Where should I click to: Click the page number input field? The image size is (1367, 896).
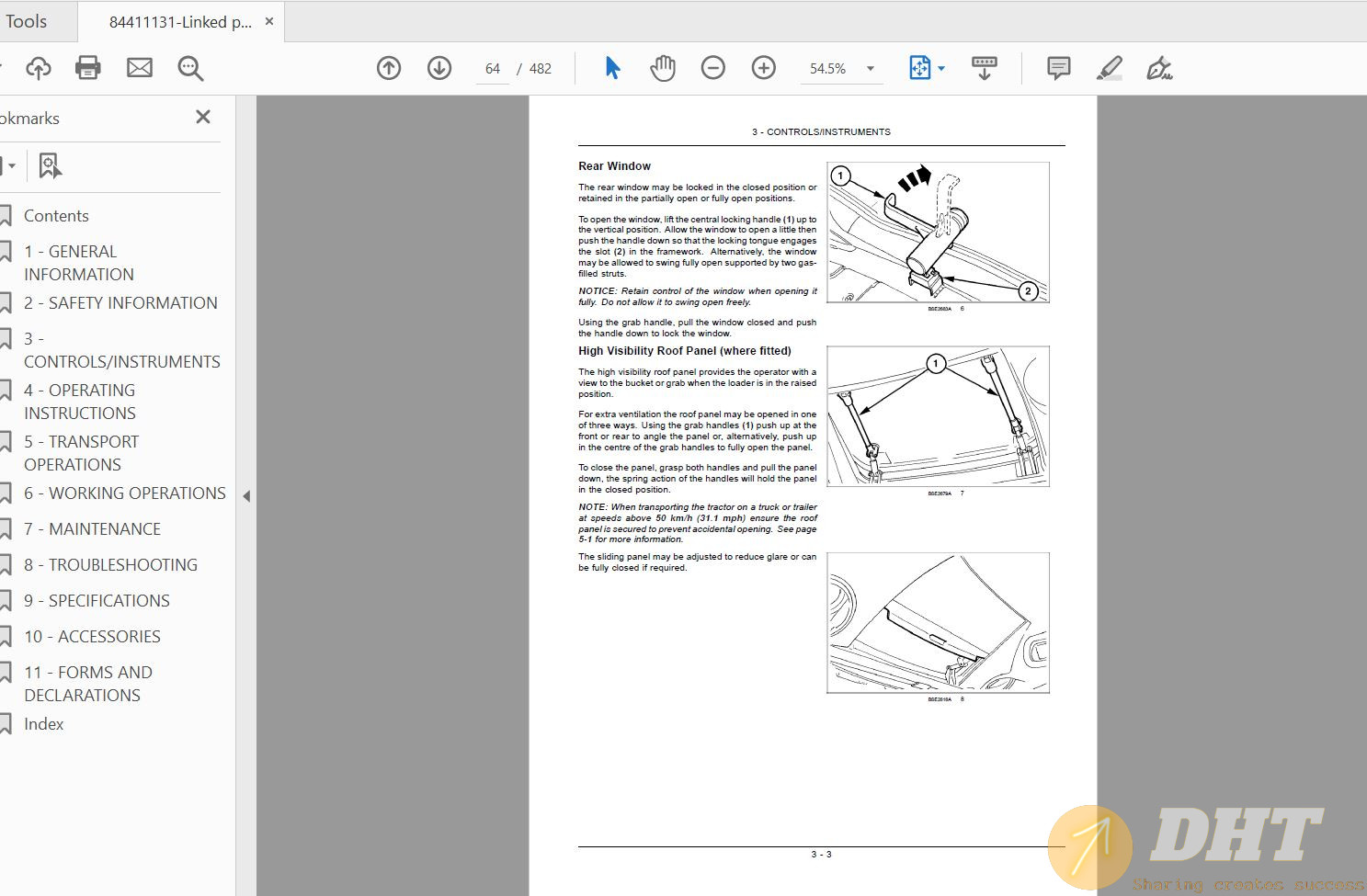[x=493, y=69]
